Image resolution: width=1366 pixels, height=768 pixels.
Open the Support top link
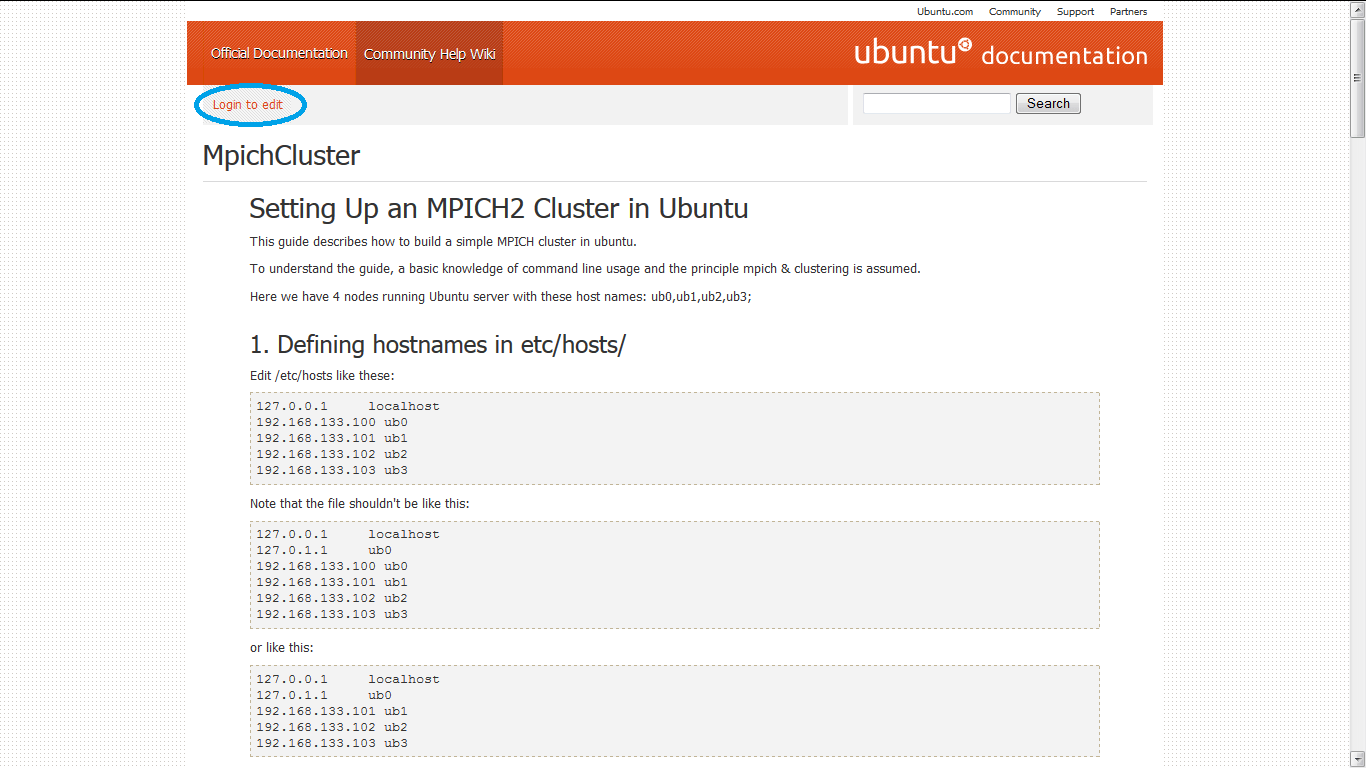click(1075, 12)
